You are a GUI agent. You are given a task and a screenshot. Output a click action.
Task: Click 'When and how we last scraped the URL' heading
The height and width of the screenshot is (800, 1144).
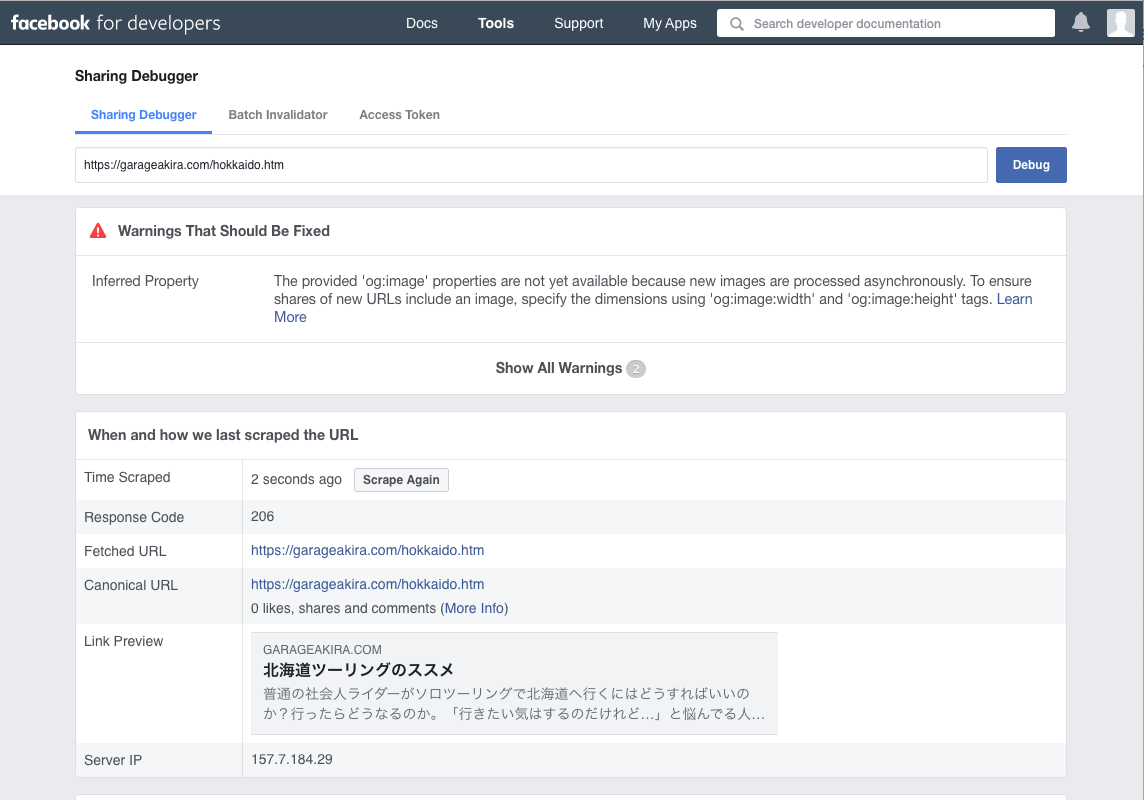(223, 435)
